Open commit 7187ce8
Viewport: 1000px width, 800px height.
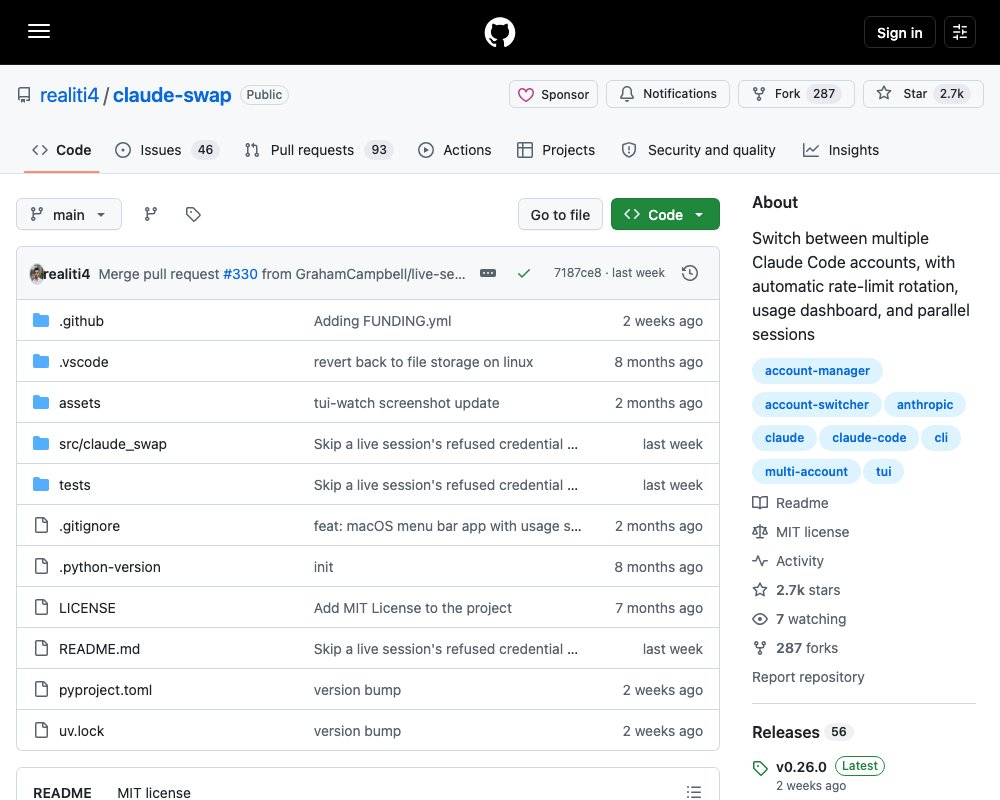(577, 272)
